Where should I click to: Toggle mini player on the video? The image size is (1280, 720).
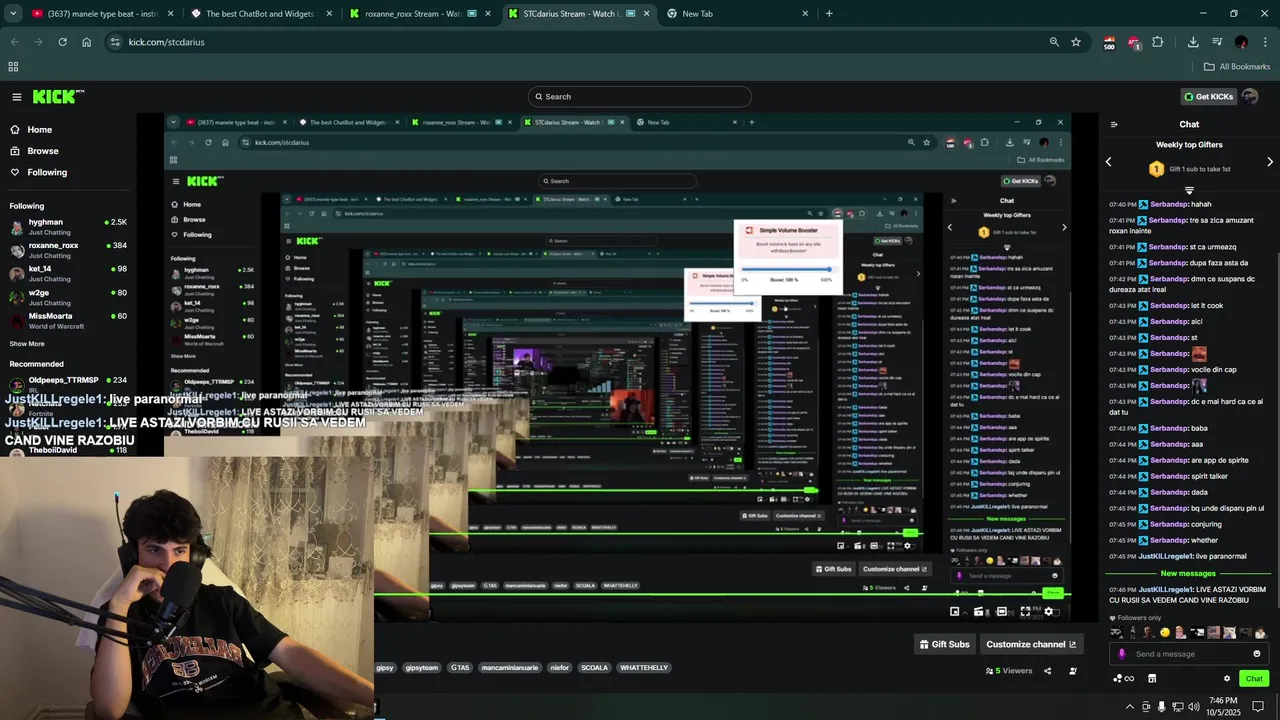[x=955, y=612]
